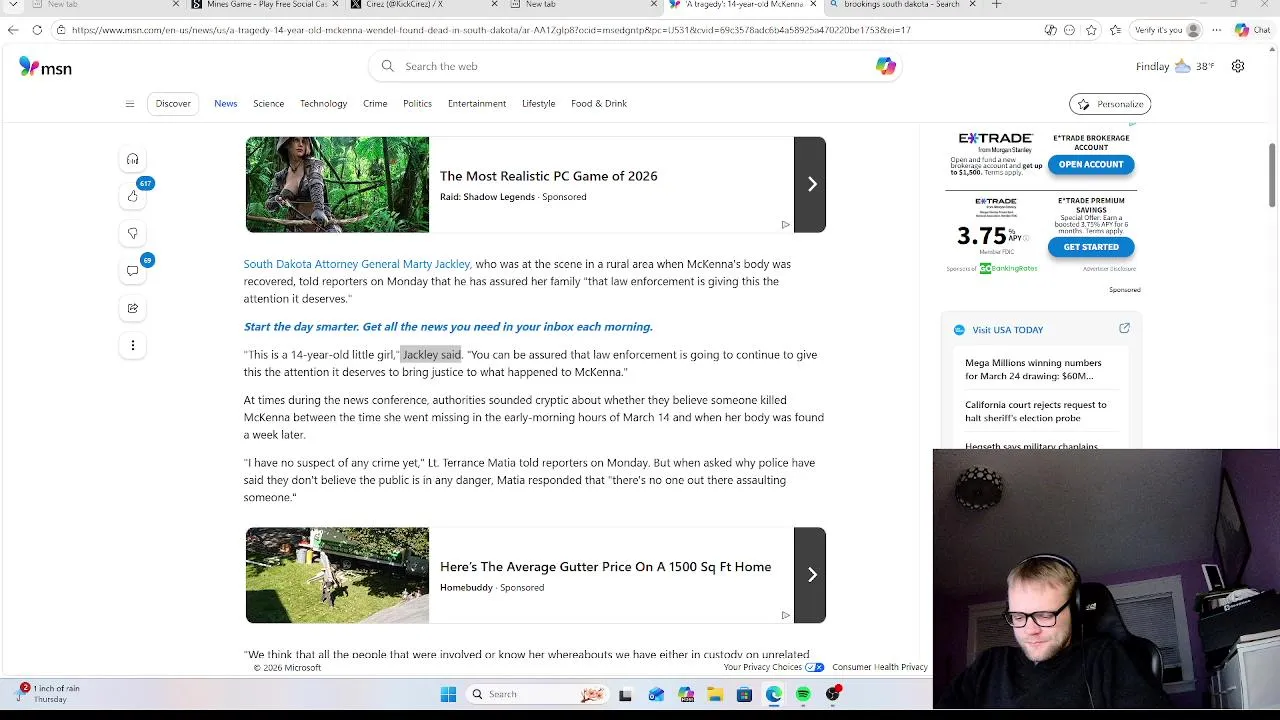
Task: Open Consumer Health Privacy link
Action: [880, 667]
